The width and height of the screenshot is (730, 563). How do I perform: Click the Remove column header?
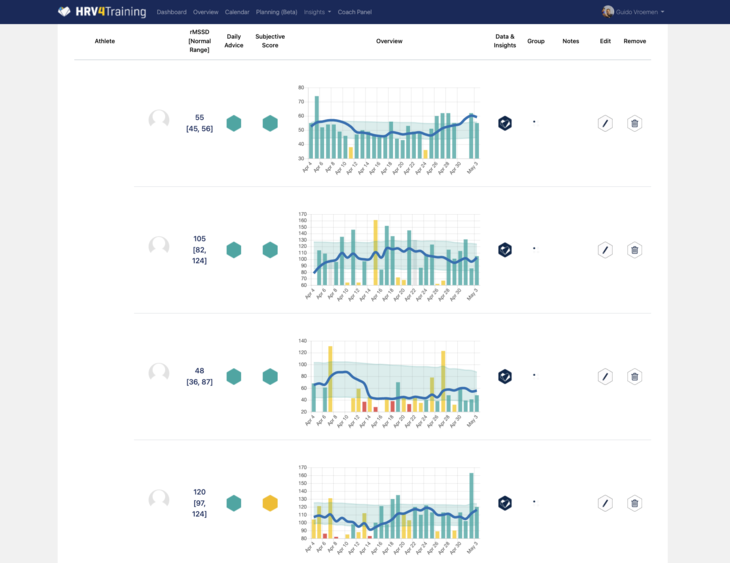point(635,41)
